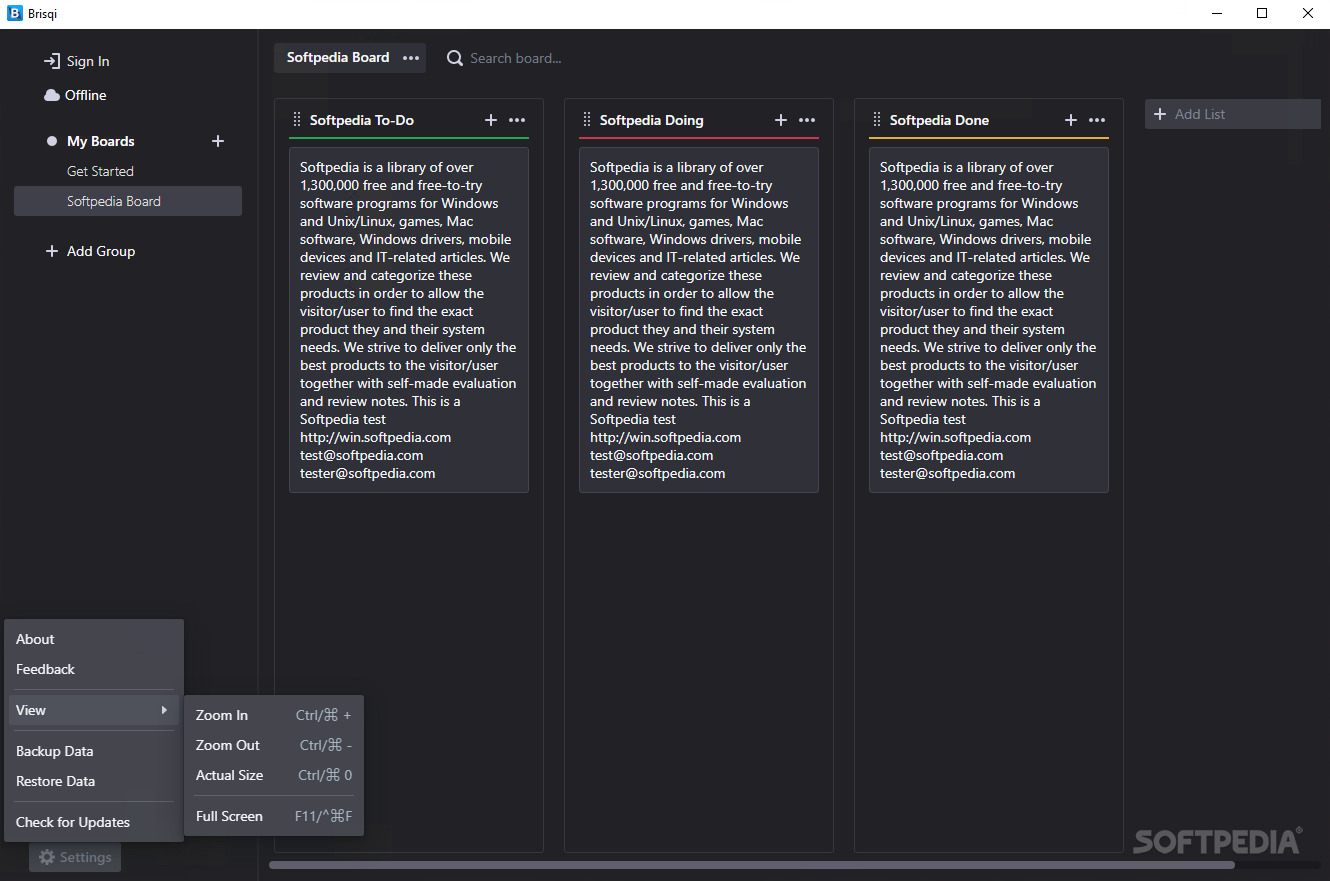Click the Settings gear icon
This screenshot has width=1330, height=881.
click(x=46, y=857)
